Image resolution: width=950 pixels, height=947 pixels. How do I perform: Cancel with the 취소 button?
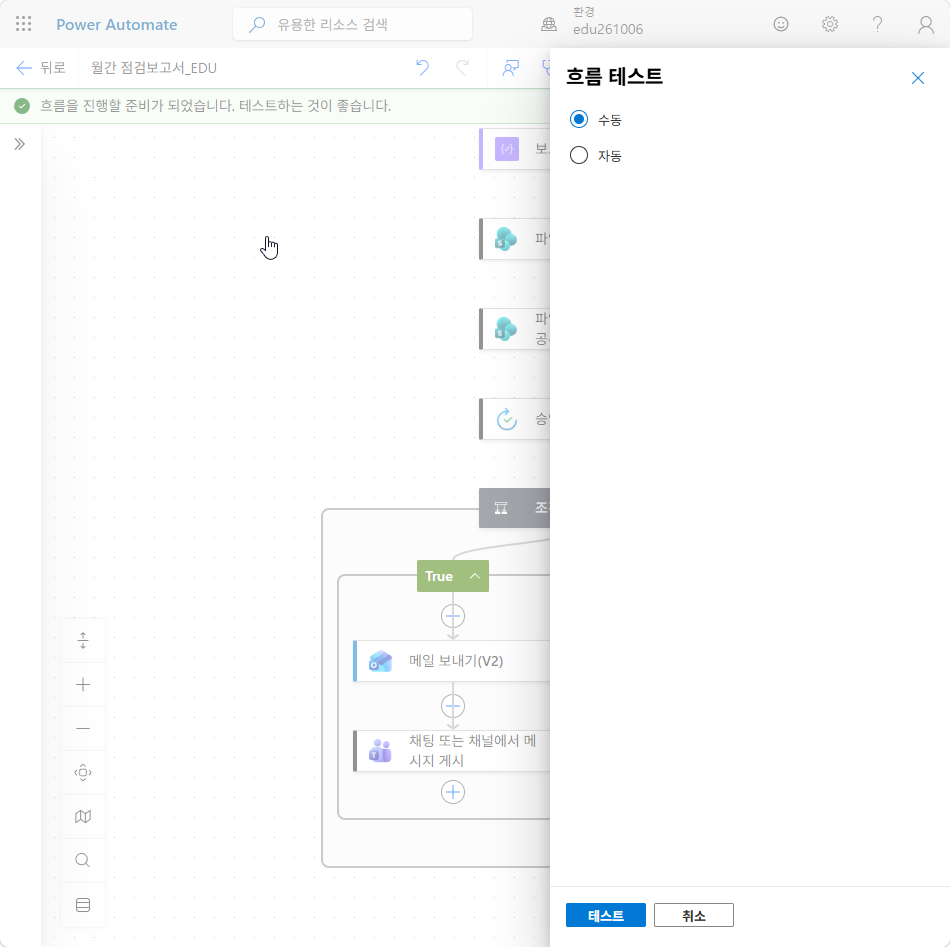694,915
